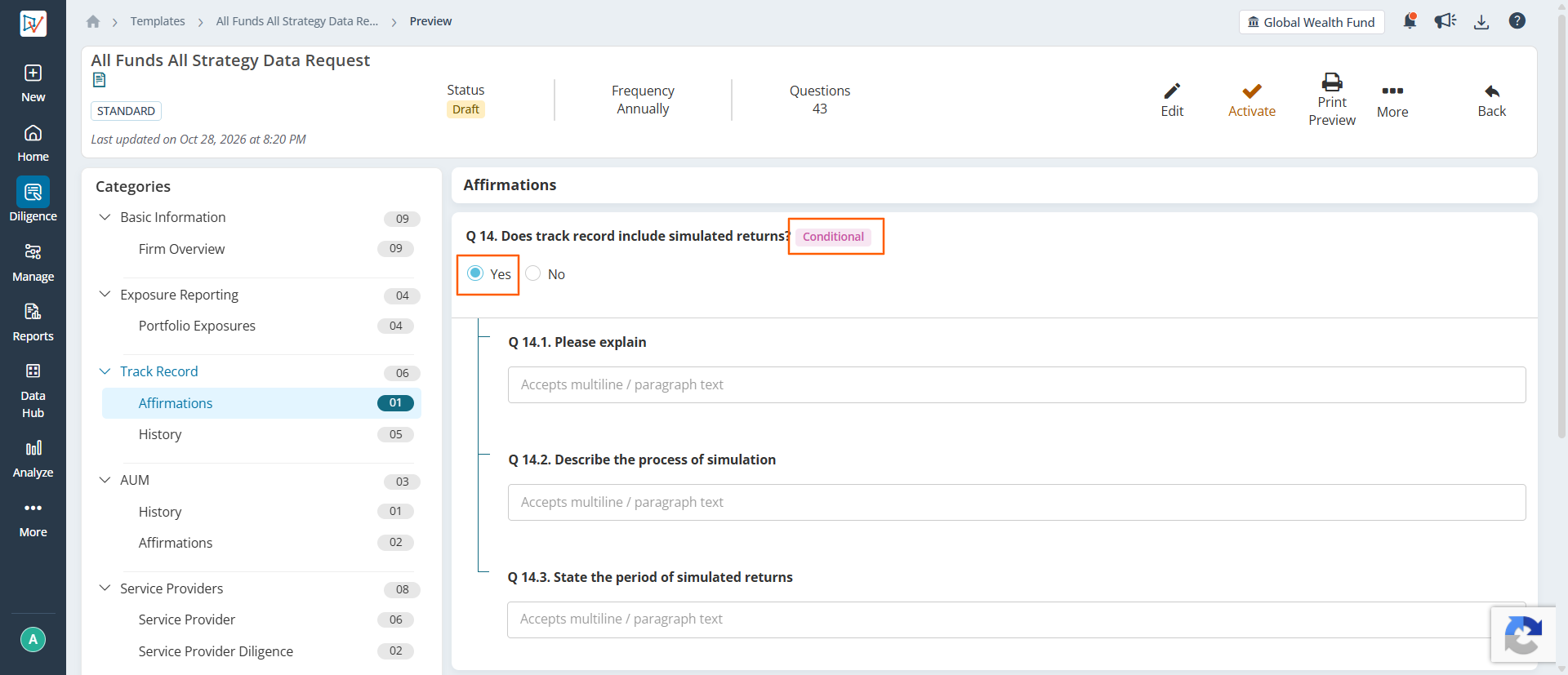Image resolution: width=1568 pixels, height=675 pixels.
Task: Click the Draft status badge
Action: point(465,109)
